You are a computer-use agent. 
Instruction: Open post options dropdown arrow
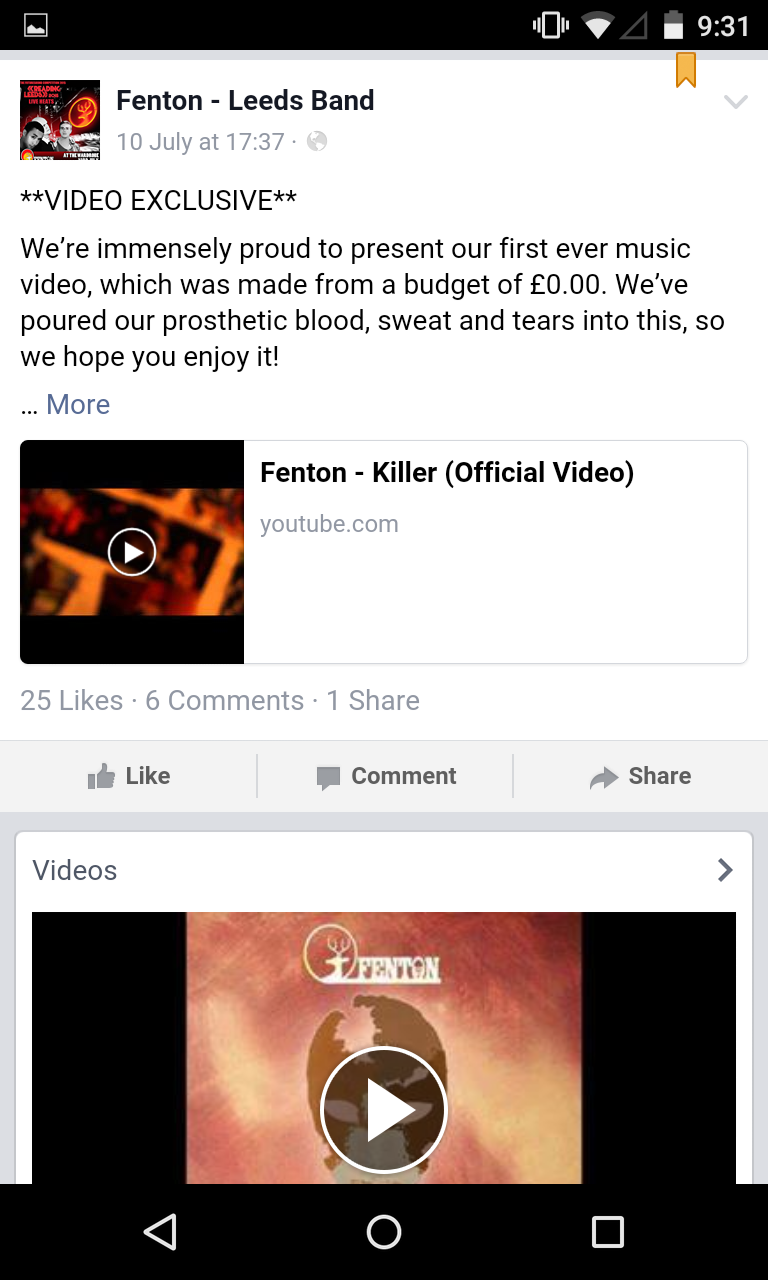735,102
